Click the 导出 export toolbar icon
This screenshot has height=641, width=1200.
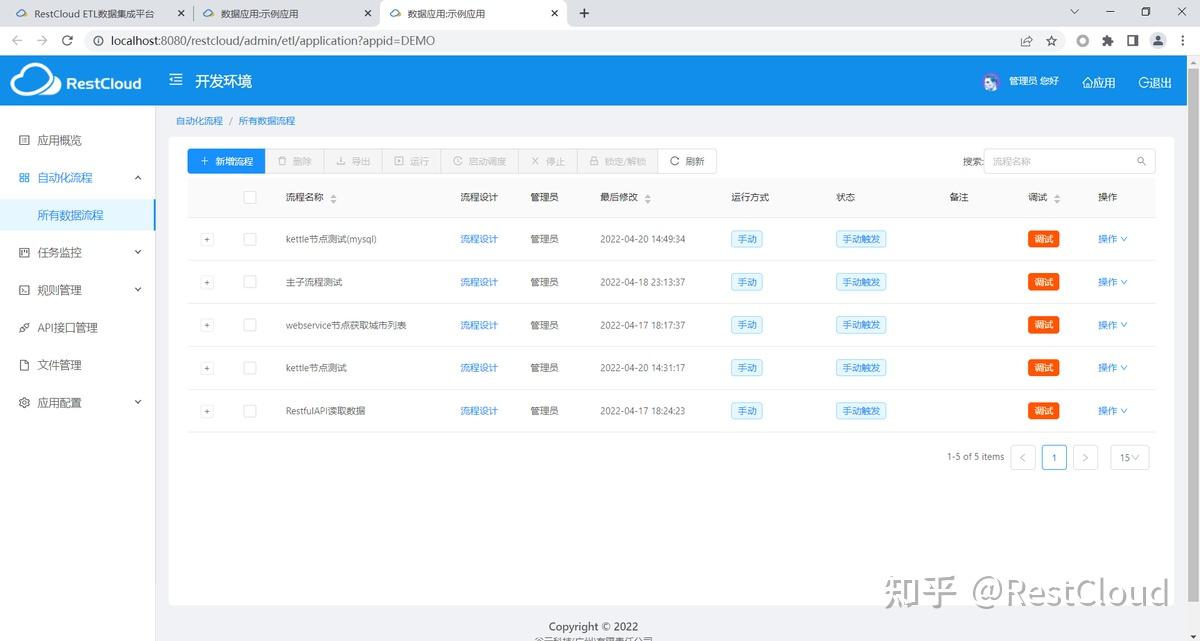pyautogui.click(x=353, y=160)
